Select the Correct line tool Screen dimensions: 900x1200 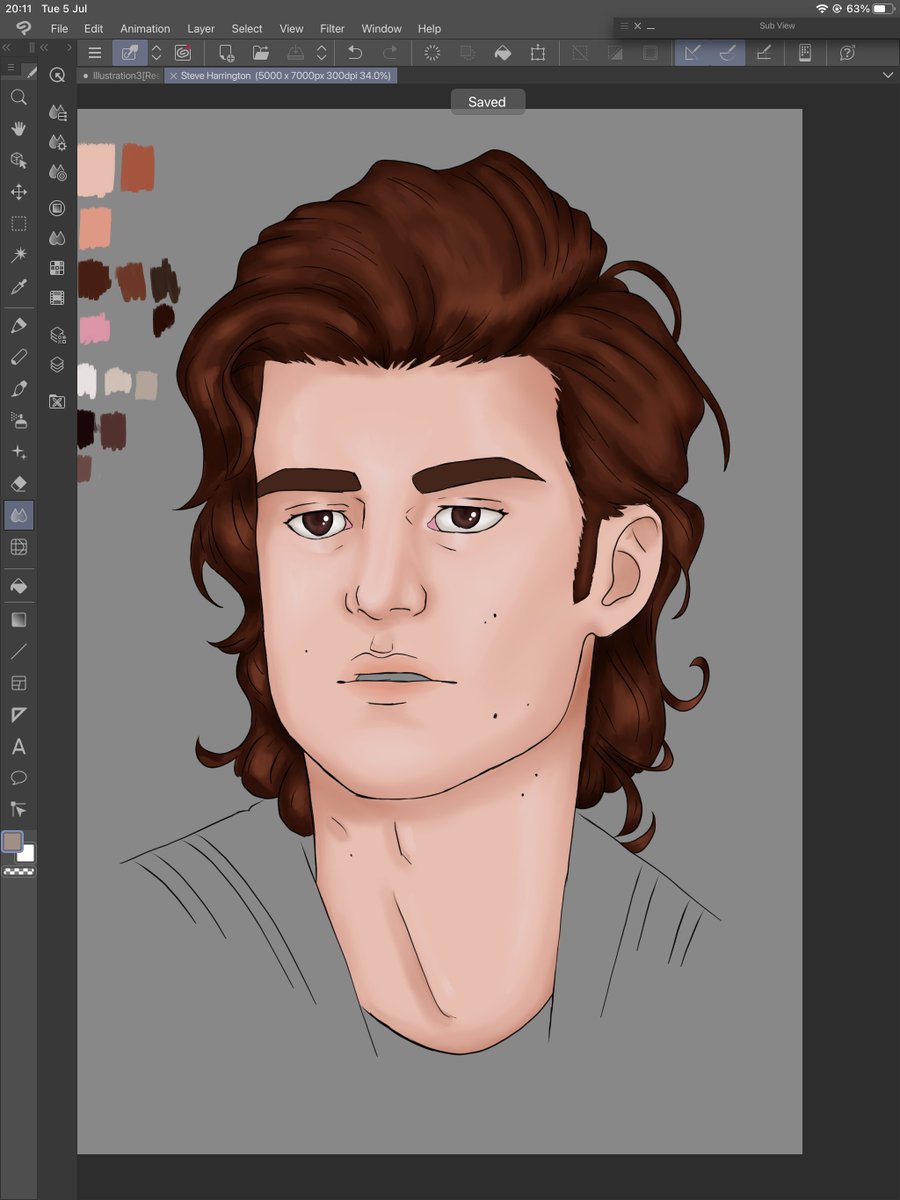click(x=18, y=809)
